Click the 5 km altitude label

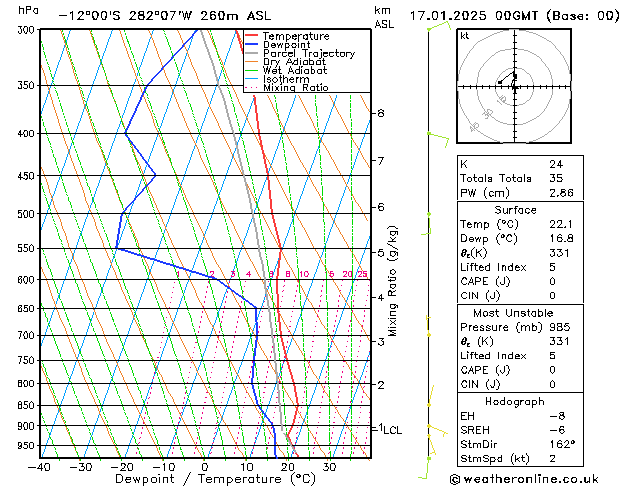point(381,253)
